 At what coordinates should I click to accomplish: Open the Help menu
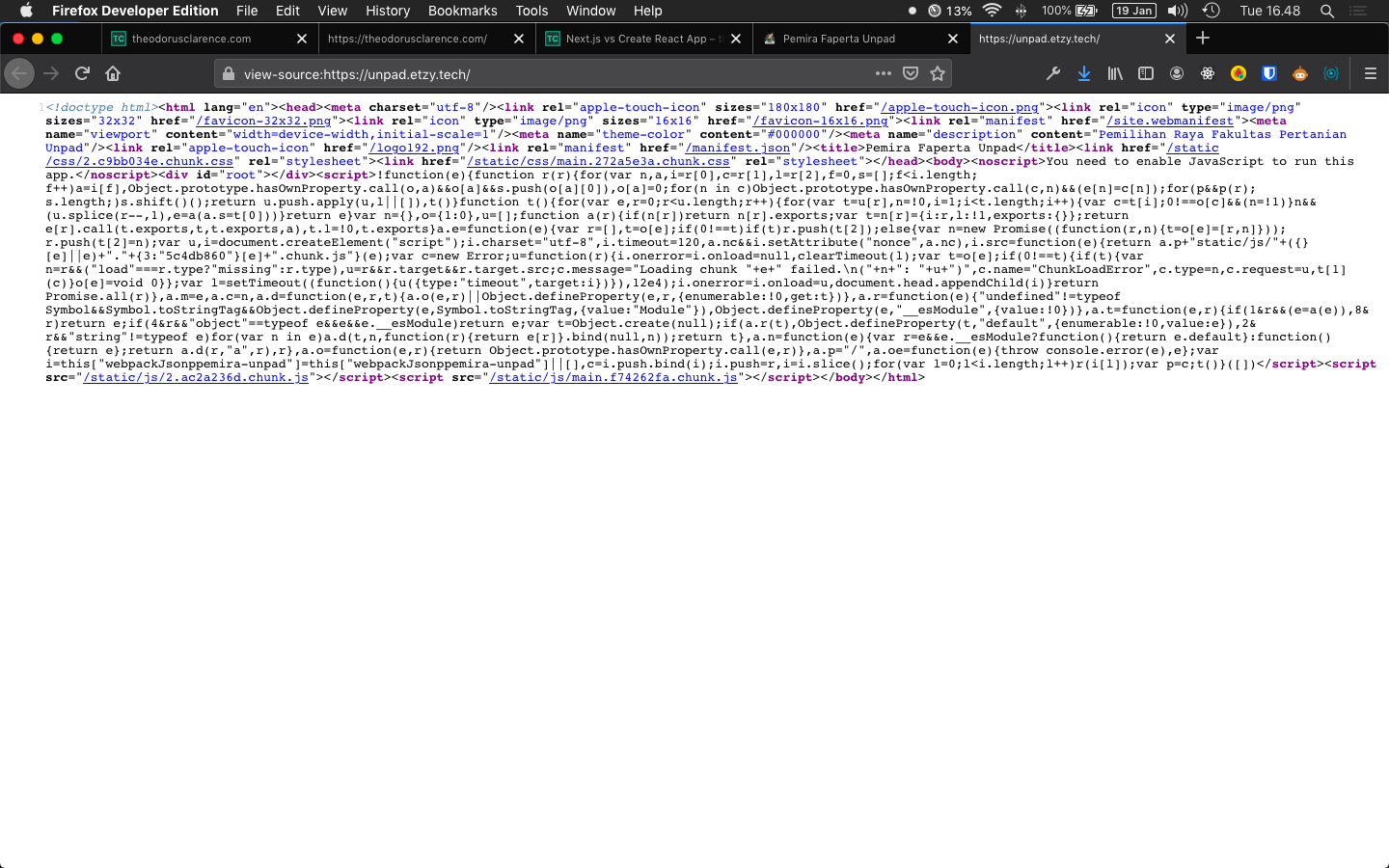point(647,11)
